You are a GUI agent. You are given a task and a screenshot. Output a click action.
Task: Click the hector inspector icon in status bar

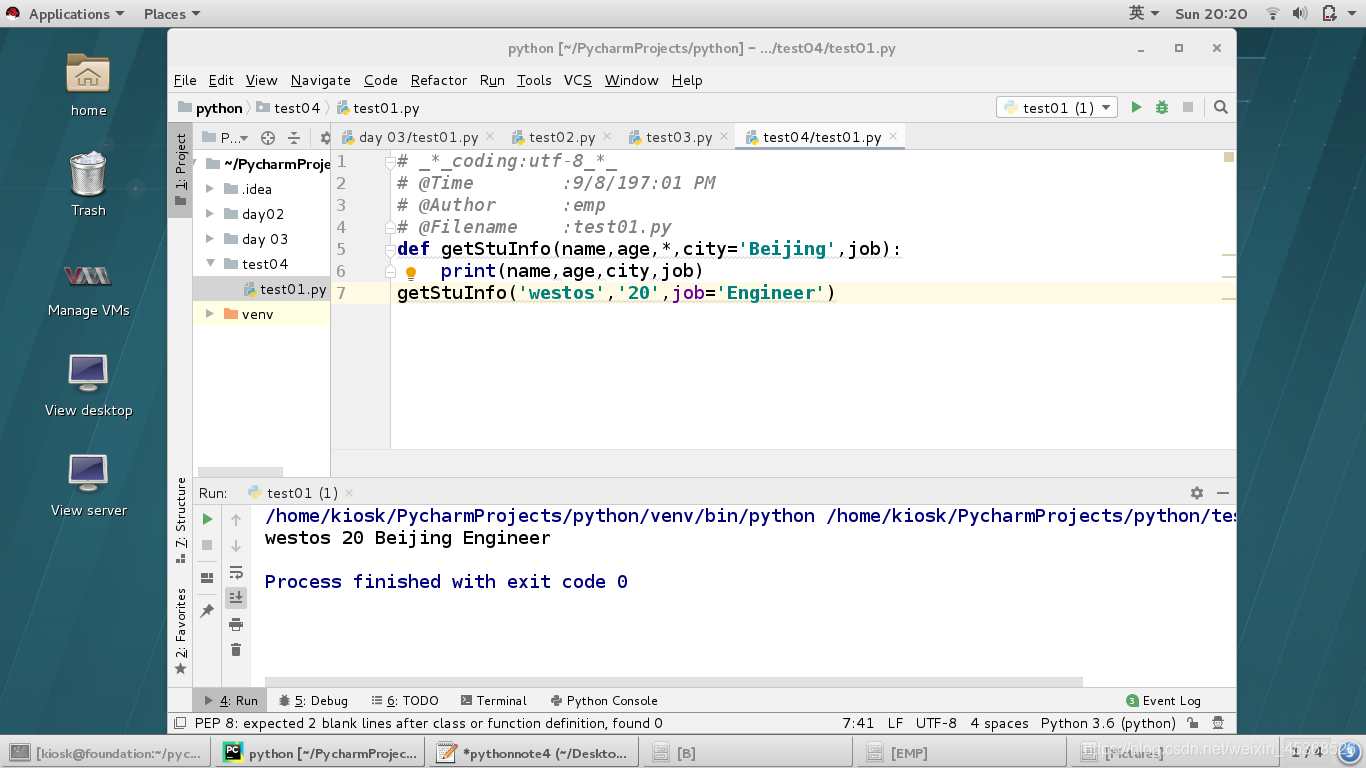click(1218, 723)
